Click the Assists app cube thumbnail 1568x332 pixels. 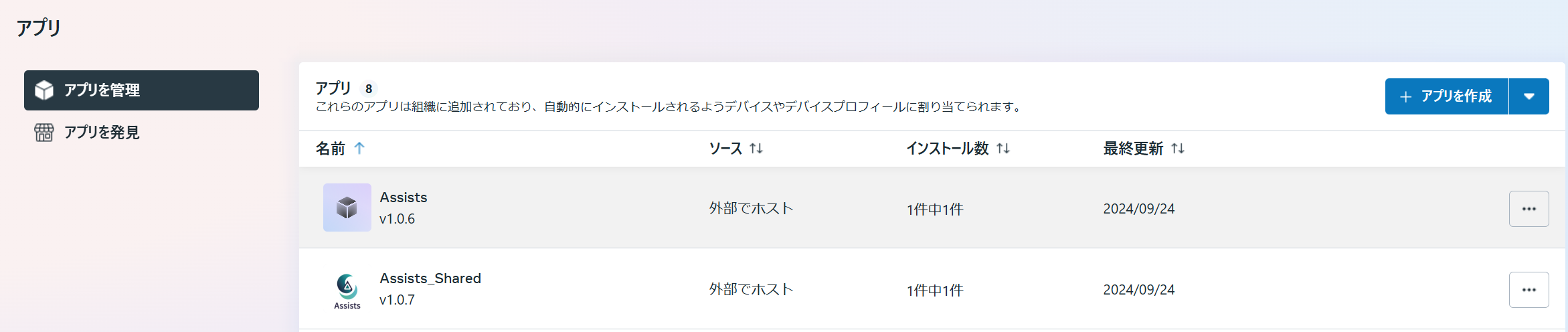pos(347,207)
